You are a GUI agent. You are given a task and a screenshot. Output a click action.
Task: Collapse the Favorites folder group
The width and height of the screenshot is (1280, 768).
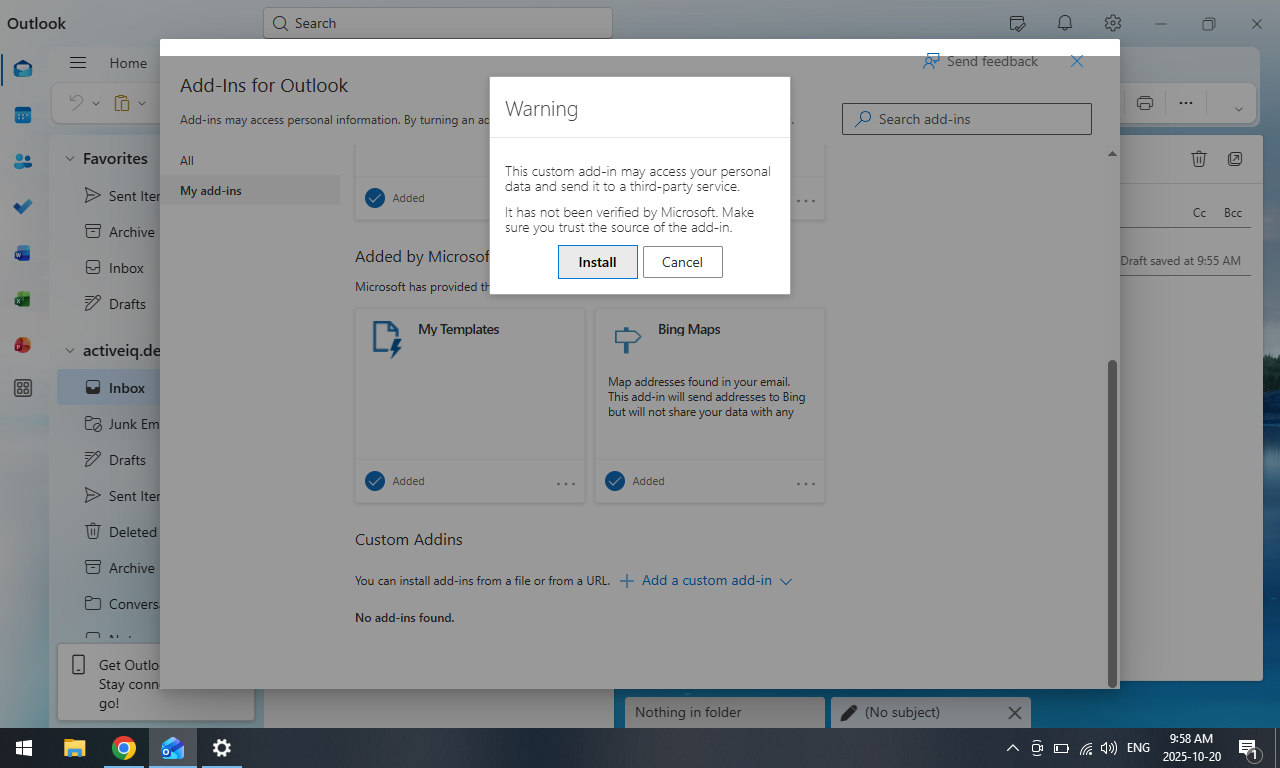pyautogui.click(x=70, y=158)
